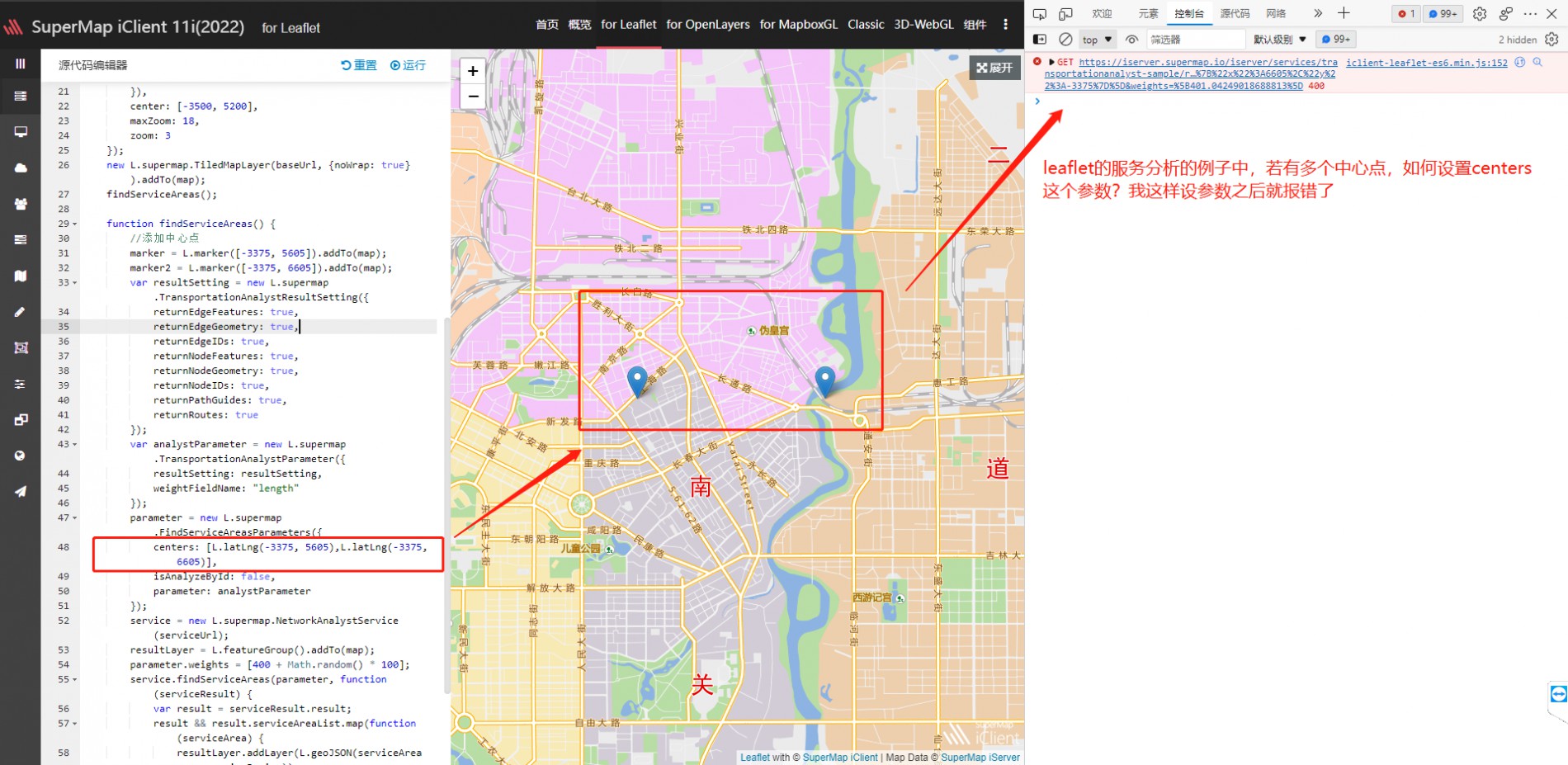This screenshot has height=765, width=1568.
Task: Open the users group sidebar category
Action: 21,204
